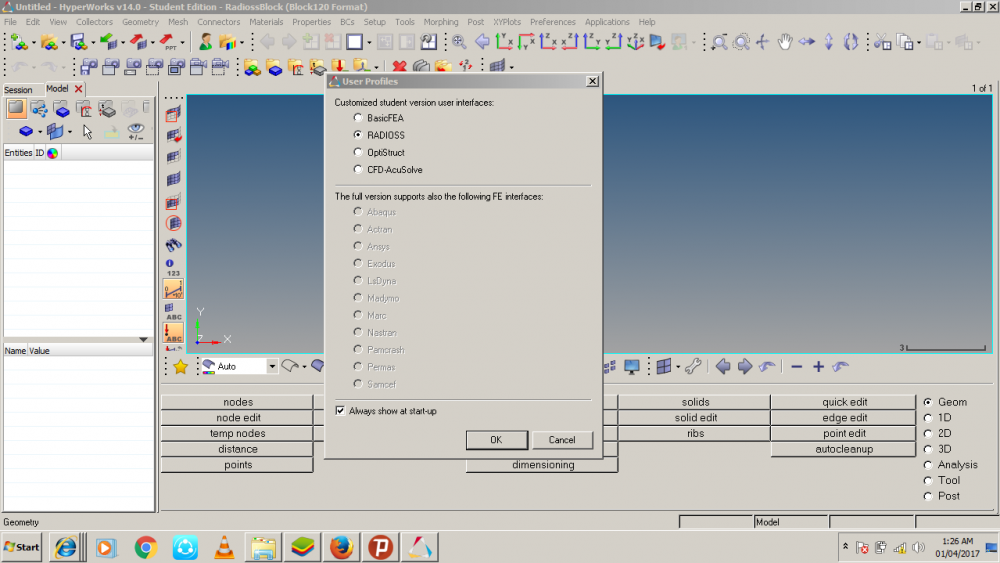Click the spin rotation icon
The height and width of the screenshot is (563, 1000).
[851, 42]
